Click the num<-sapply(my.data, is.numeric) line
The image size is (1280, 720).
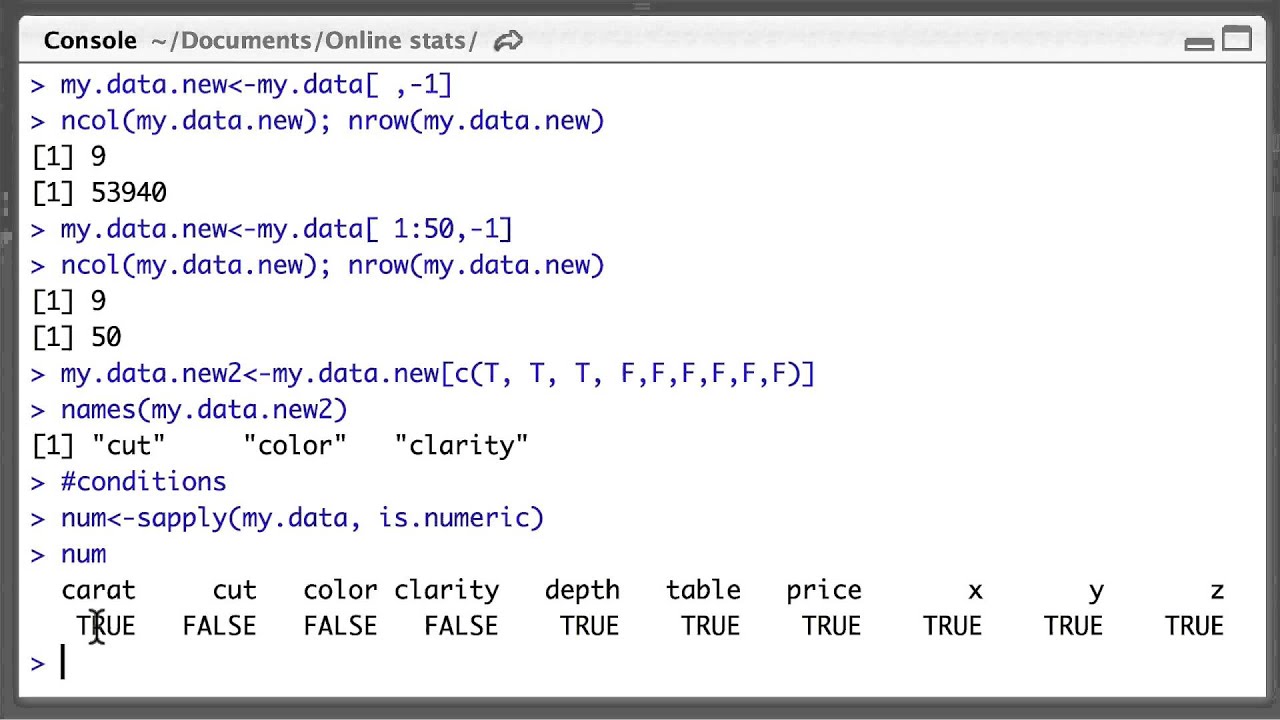pos(302,517)
